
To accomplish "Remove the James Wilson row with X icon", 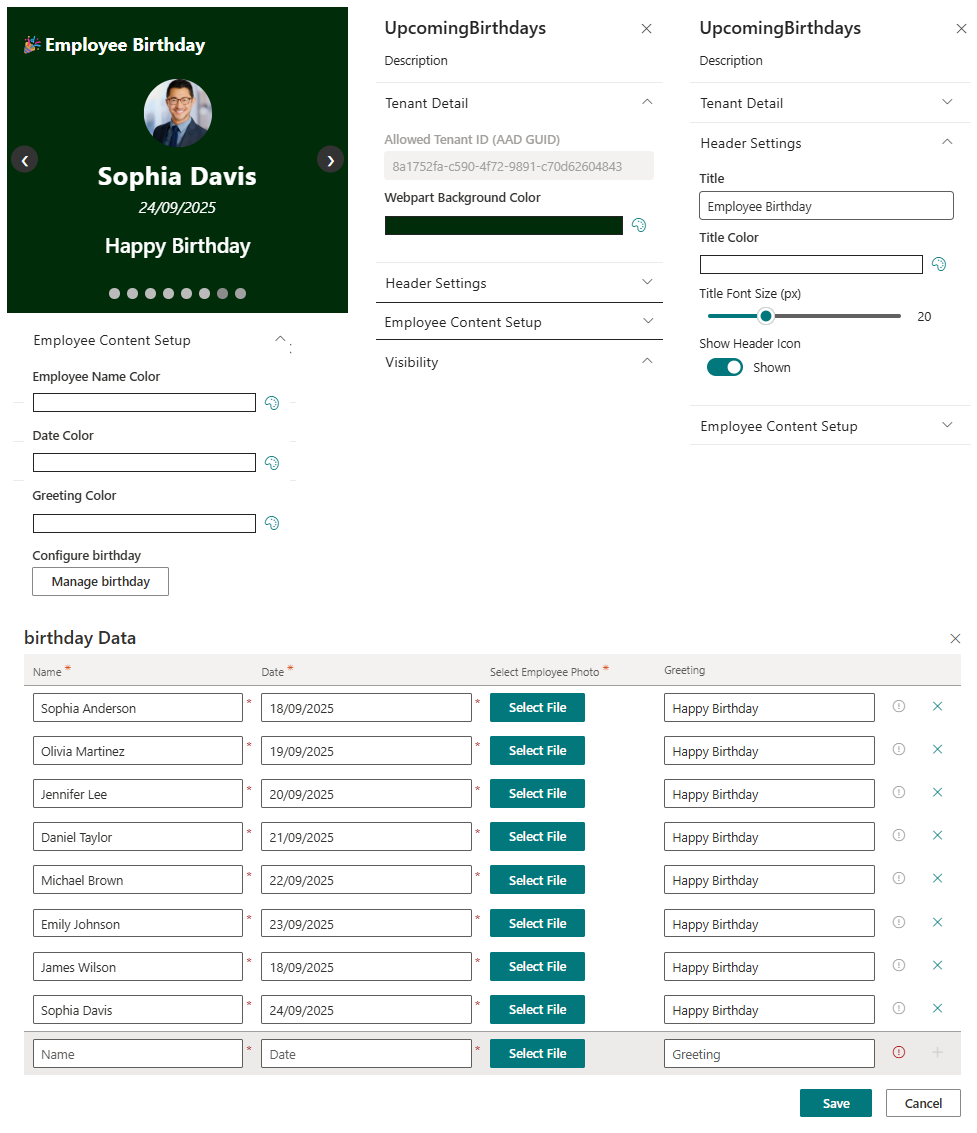I will (x=937, y=965).
